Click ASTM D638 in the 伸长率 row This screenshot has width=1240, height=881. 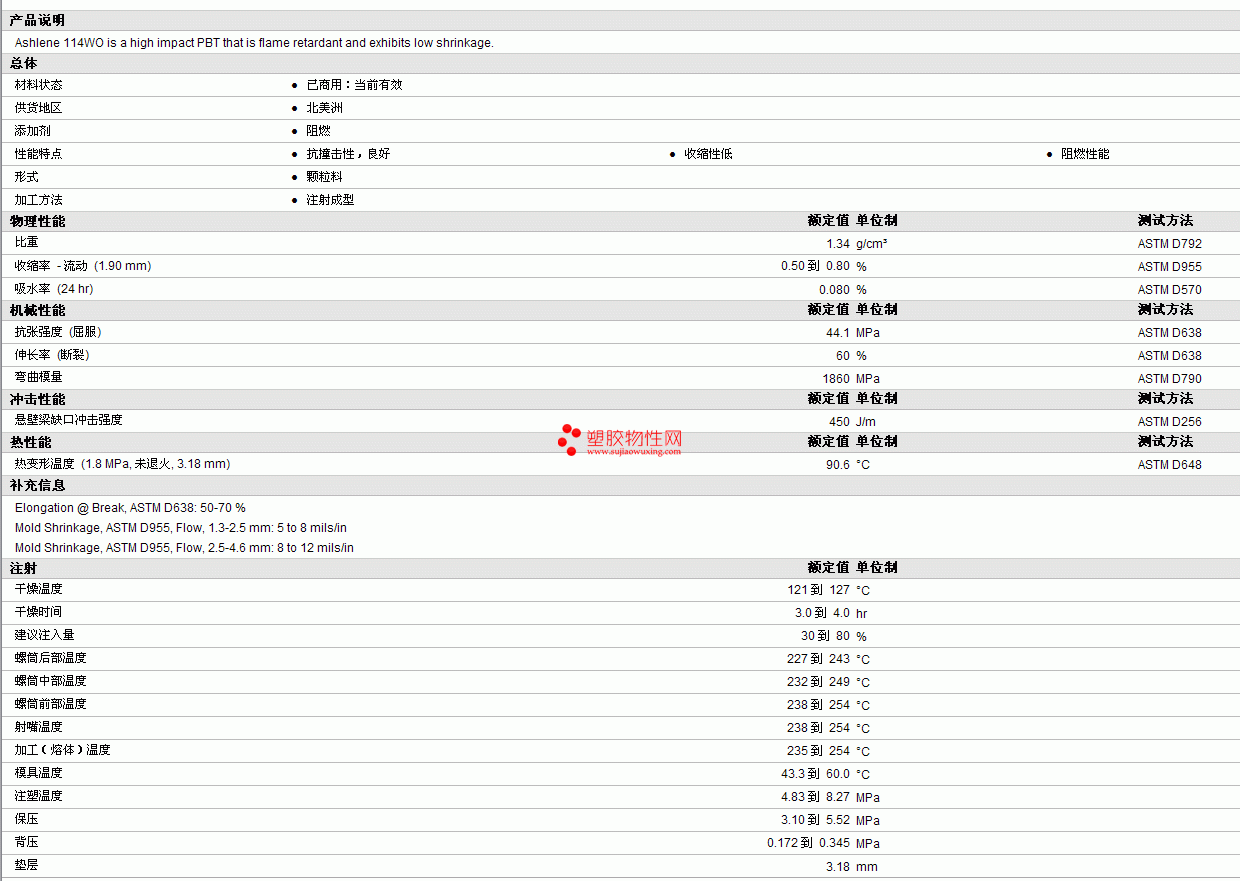click(1170, 356)
